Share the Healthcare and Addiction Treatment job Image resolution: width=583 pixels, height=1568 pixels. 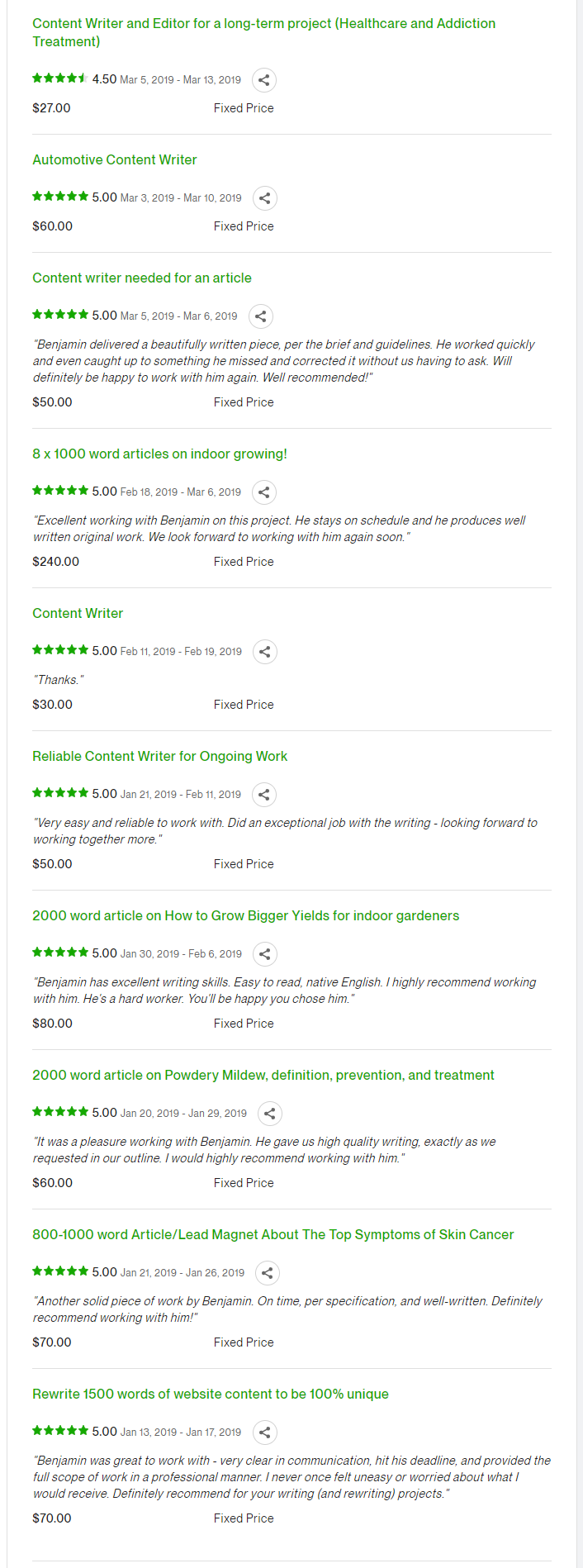264,80
